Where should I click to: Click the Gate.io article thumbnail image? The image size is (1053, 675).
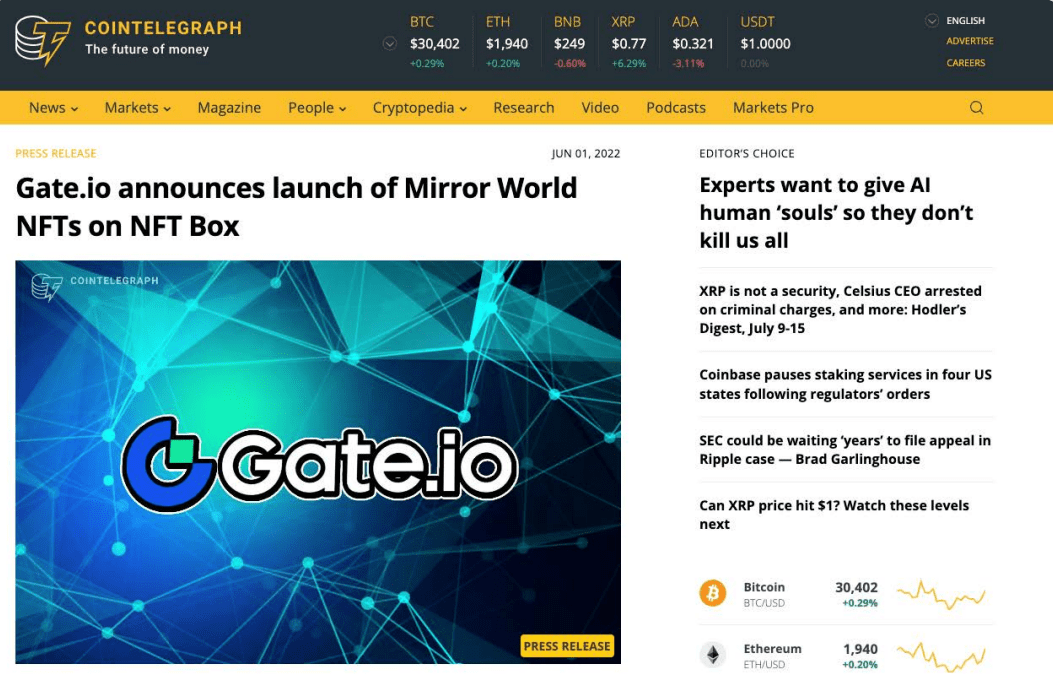[x=318, y=462]
